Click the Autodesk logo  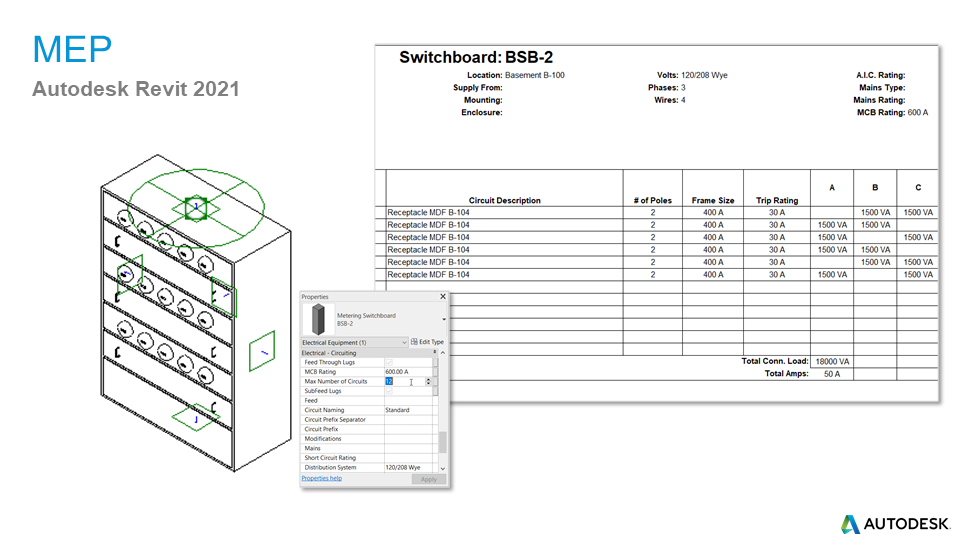click(886, 523)
